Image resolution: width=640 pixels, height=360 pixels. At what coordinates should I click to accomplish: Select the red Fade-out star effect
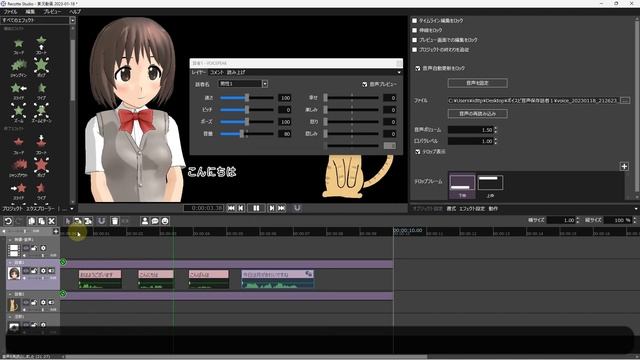18,142
